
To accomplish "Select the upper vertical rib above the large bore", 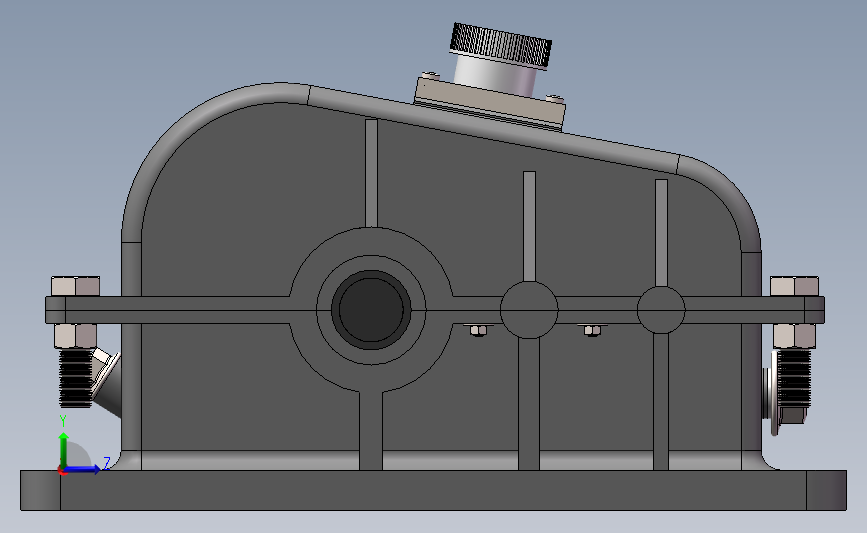I will pyautogui.click(x=372, y=173).
